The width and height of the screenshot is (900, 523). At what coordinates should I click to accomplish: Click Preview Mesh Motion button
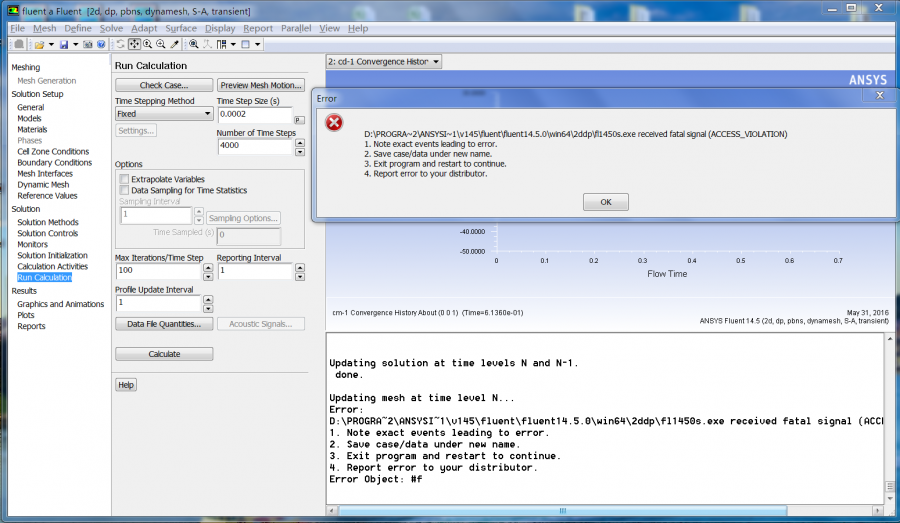pyautogui.click(x=261, y=85)
